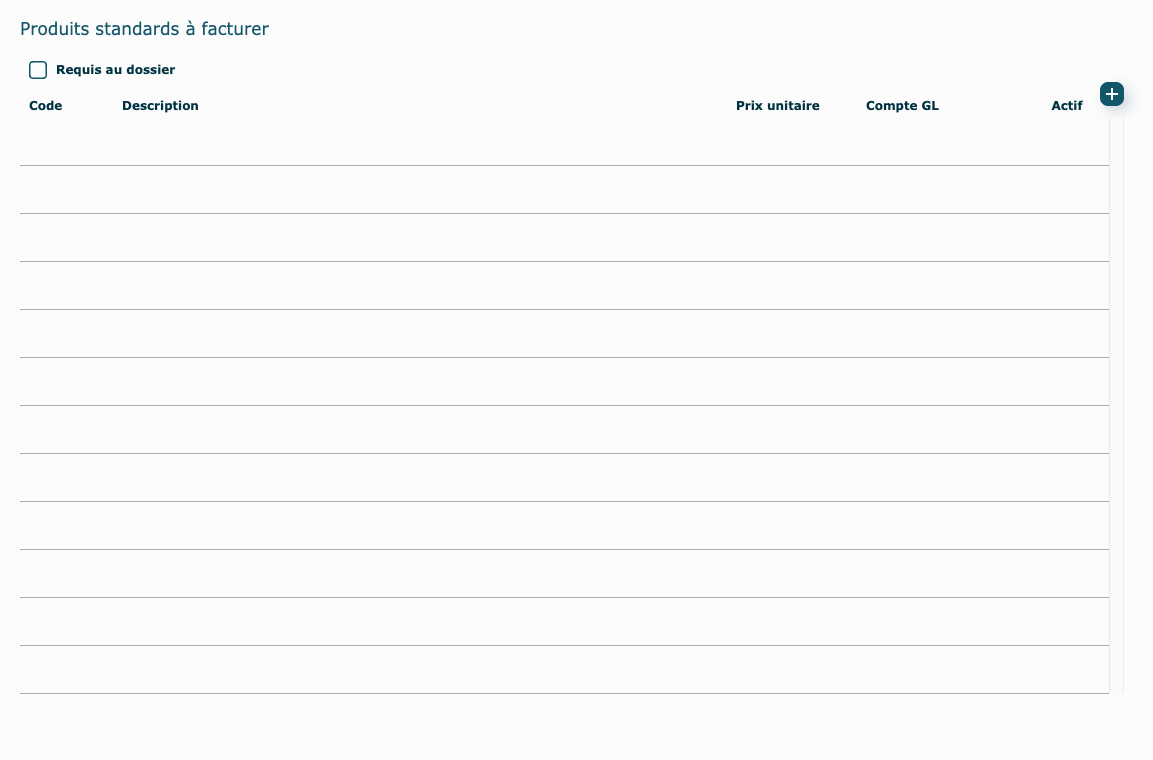This screenshot has height=760, width=1153.
Task: Click the Compte GL column header
Action: (x=902, y=106)
